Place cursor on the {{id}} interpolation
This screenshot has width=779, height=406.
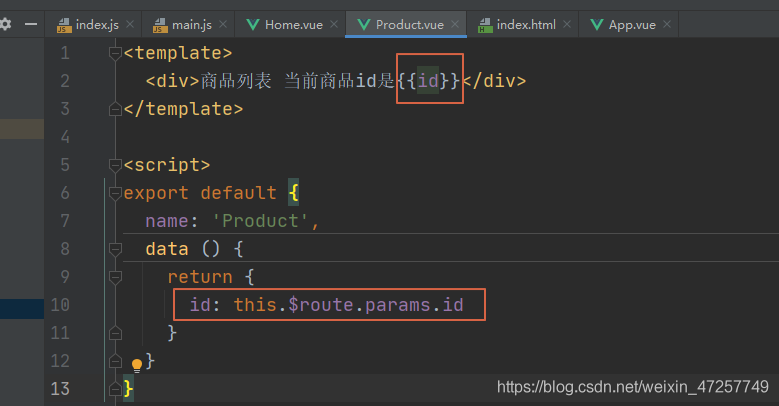pos(429,81)
